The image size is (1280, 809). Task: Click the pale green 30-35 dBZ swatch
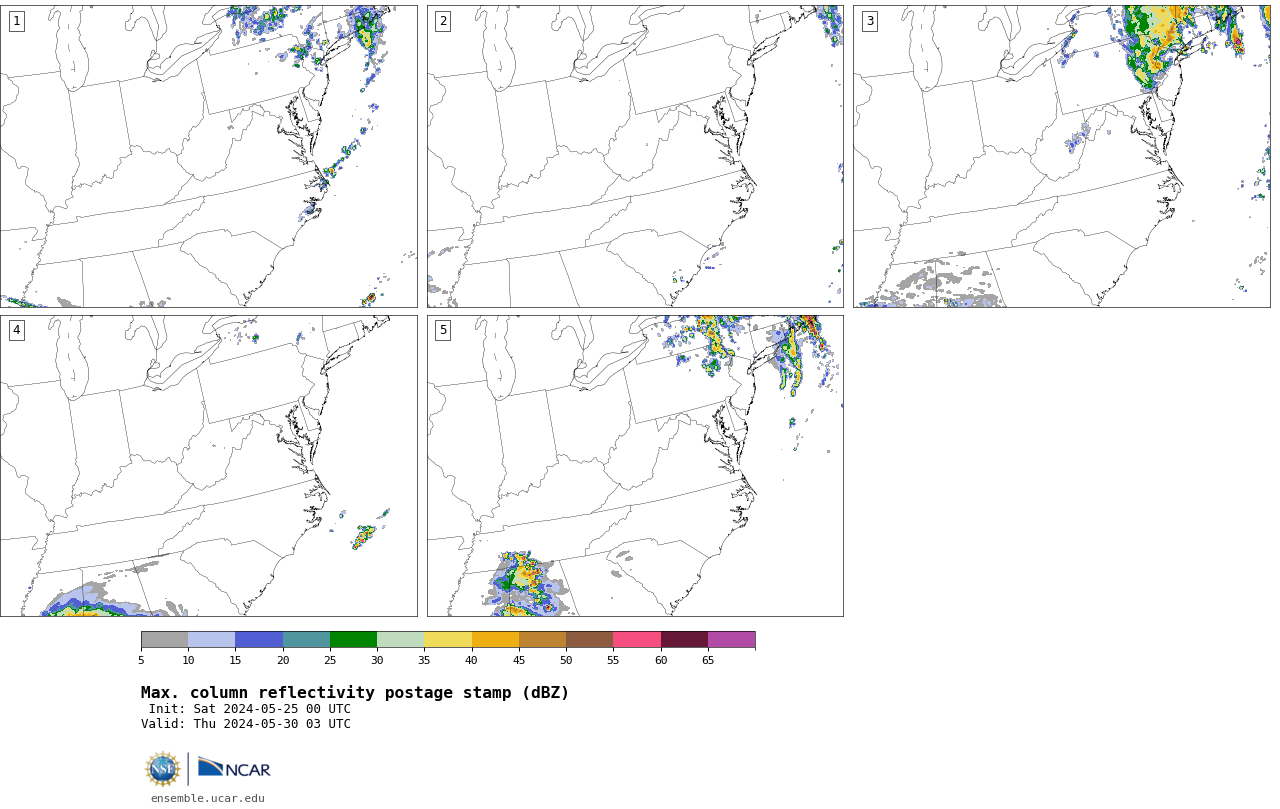tap(400, 640)
